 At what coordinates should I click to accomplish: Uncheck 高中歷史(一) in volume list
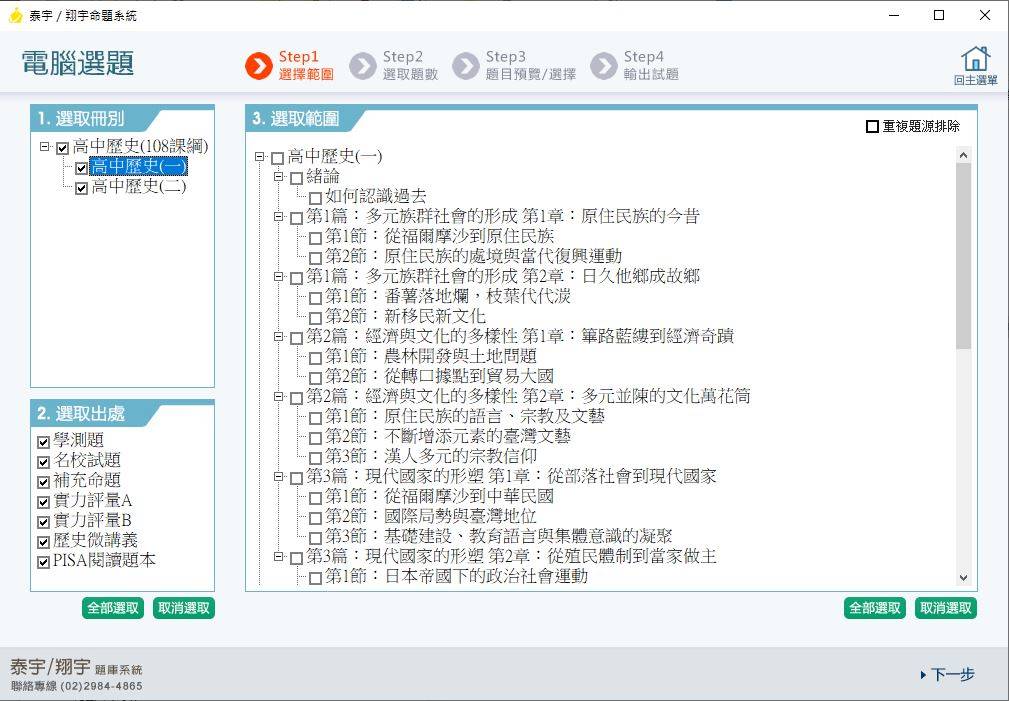tap(81, 168)
